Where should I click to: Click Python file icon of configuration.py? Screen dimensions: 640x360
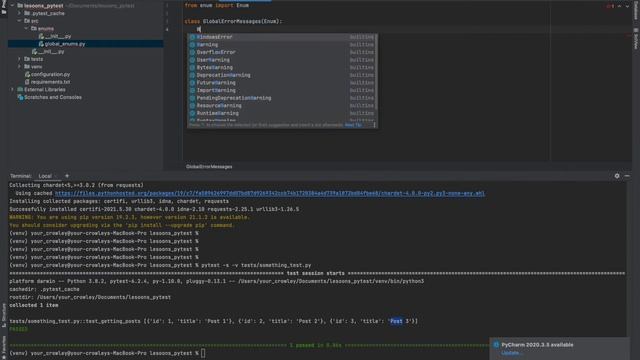point(27,74)
